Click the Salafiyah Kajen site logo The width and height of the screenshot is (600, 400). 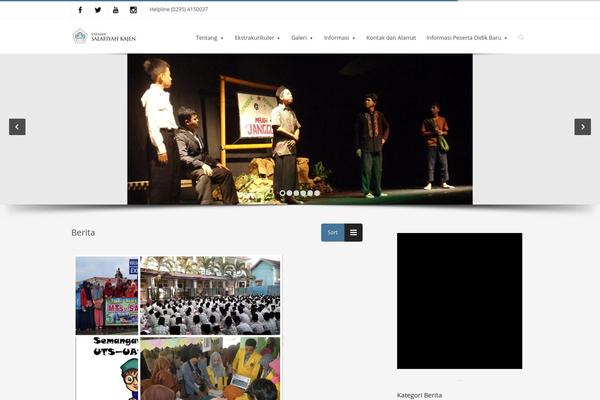pyautogui.click(x=104, y=37)
